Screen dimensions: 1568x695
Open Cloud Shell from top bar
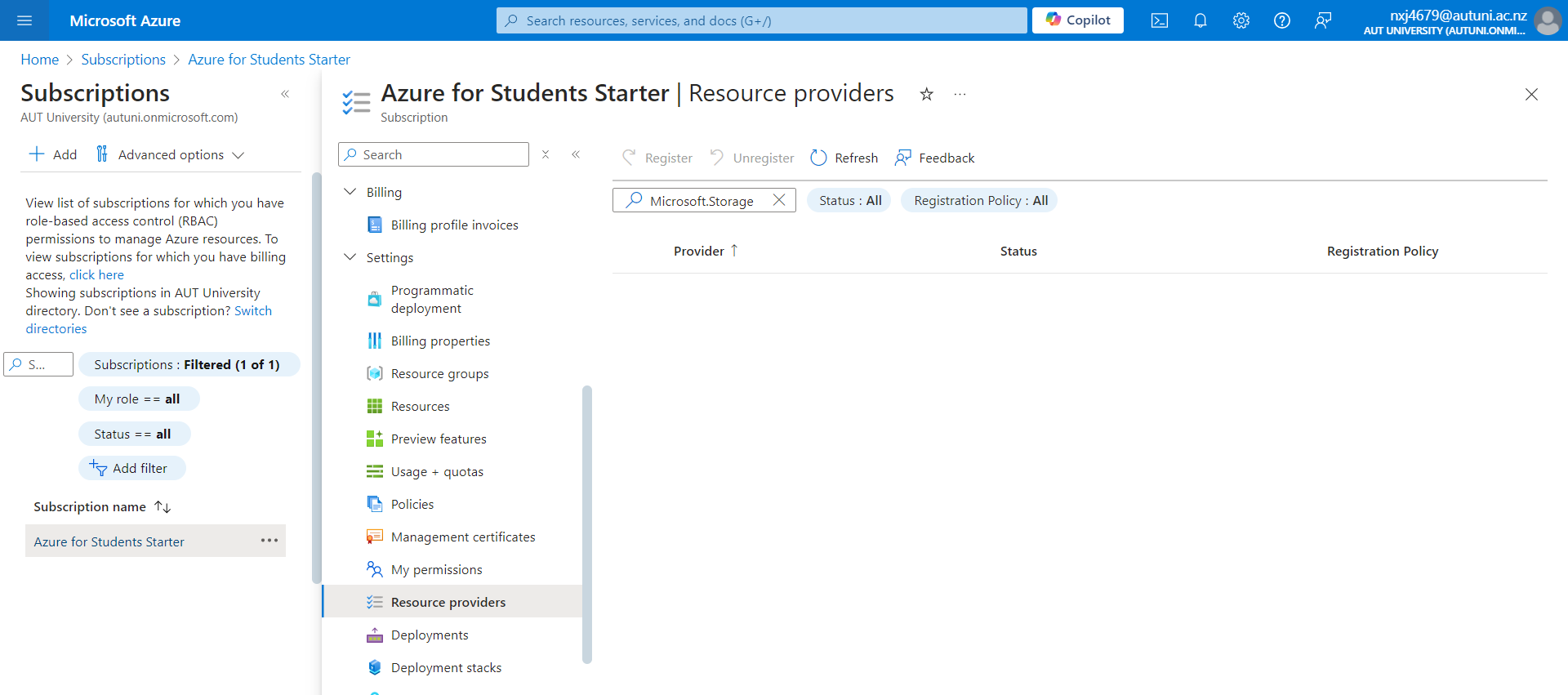pos(1160,20)
